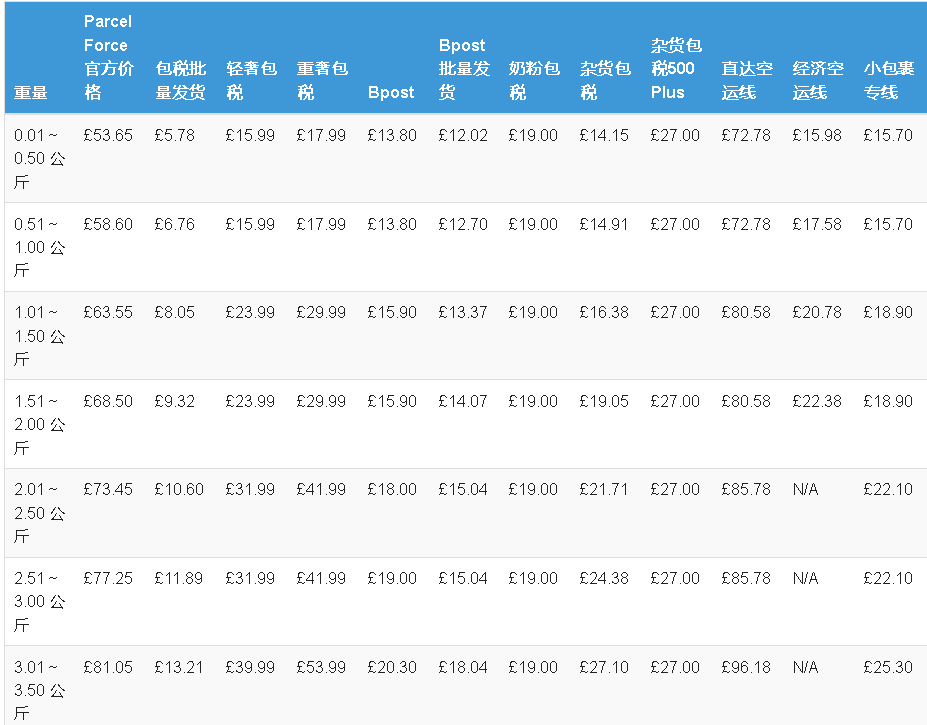927x725 pixels.
Task: Select the 3.01 ~ 3.50 公斤 row label
Action: tap(39, 690)
